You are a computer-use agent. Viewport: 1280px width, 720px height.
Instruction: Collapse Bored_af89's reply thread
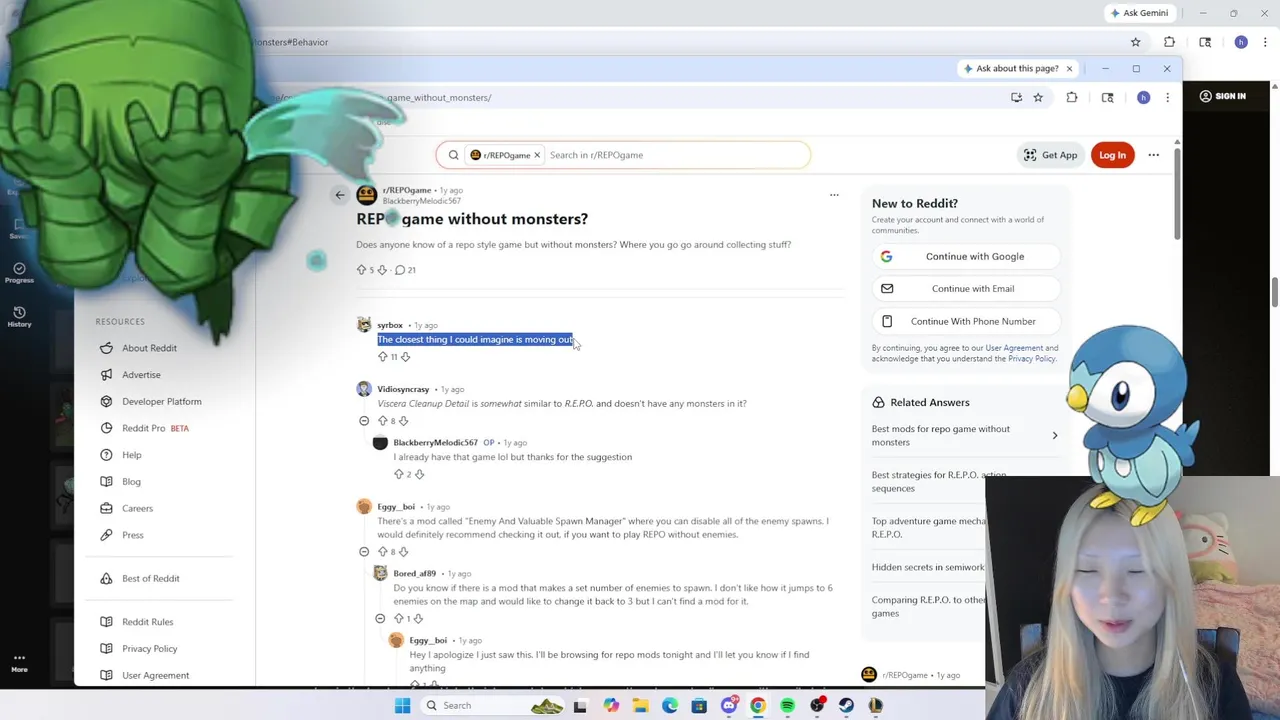[380, 619]
